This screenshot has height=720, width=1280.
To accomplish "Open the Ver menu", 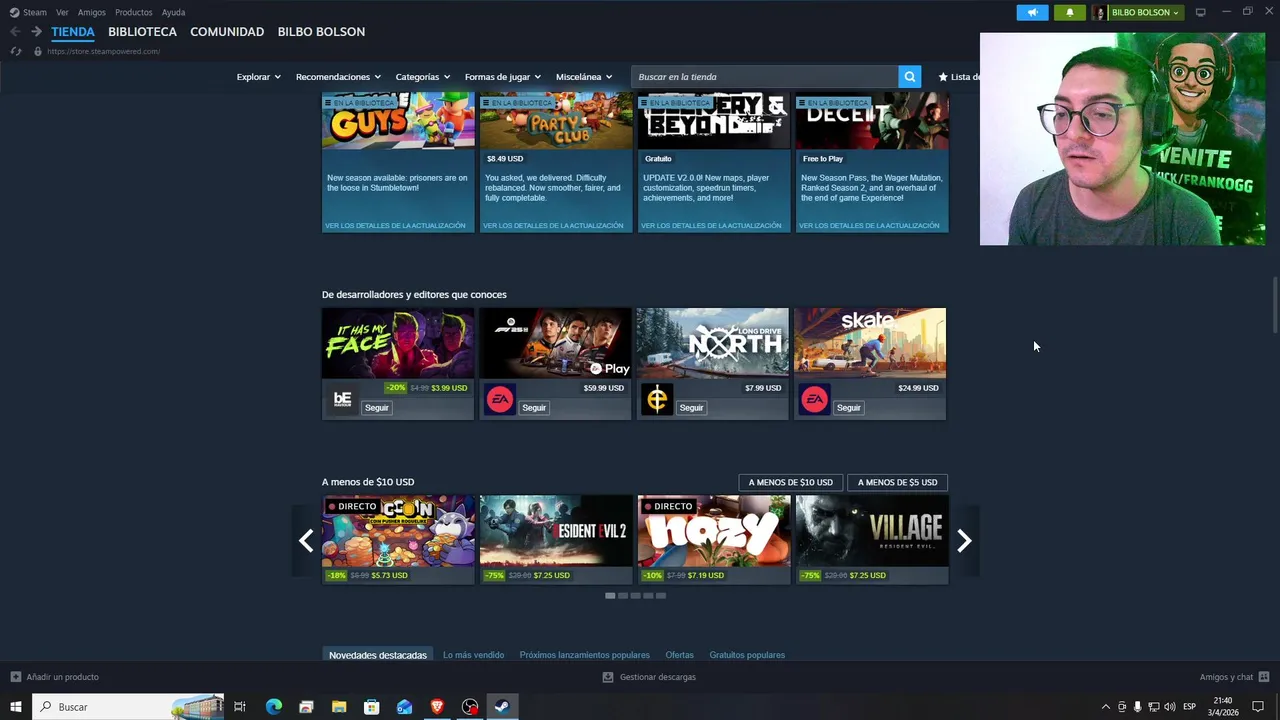I will 62,13.
